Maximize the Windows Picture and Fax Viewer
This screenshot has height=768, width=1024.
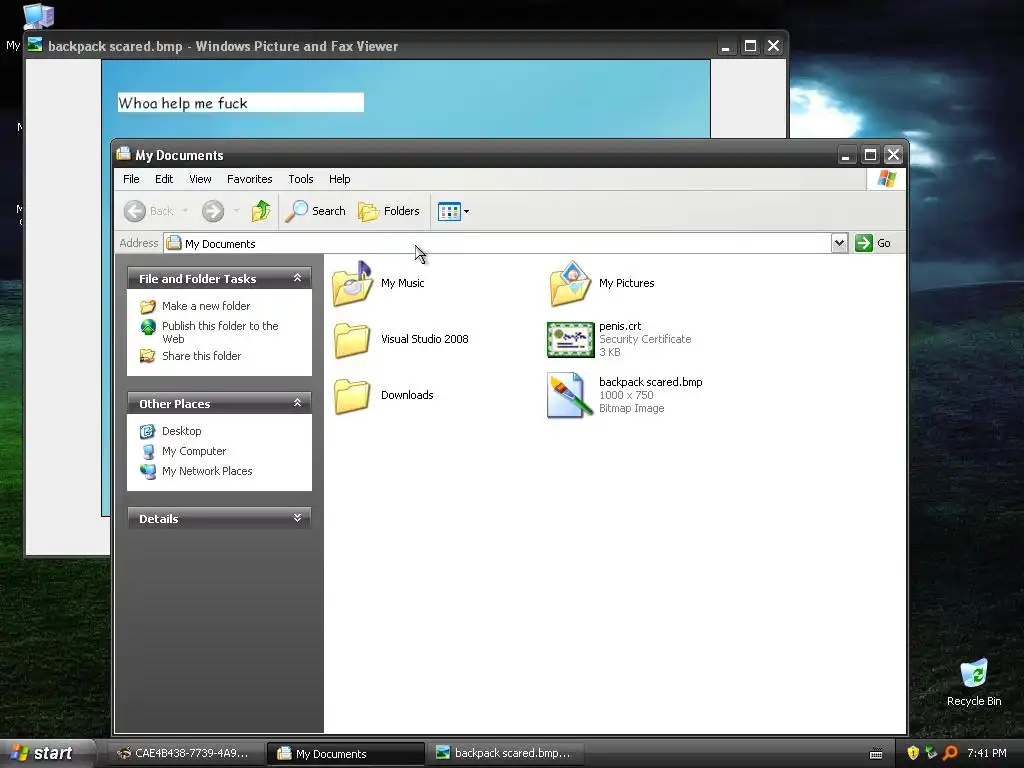pyautogui.click(x=750, y=46)
